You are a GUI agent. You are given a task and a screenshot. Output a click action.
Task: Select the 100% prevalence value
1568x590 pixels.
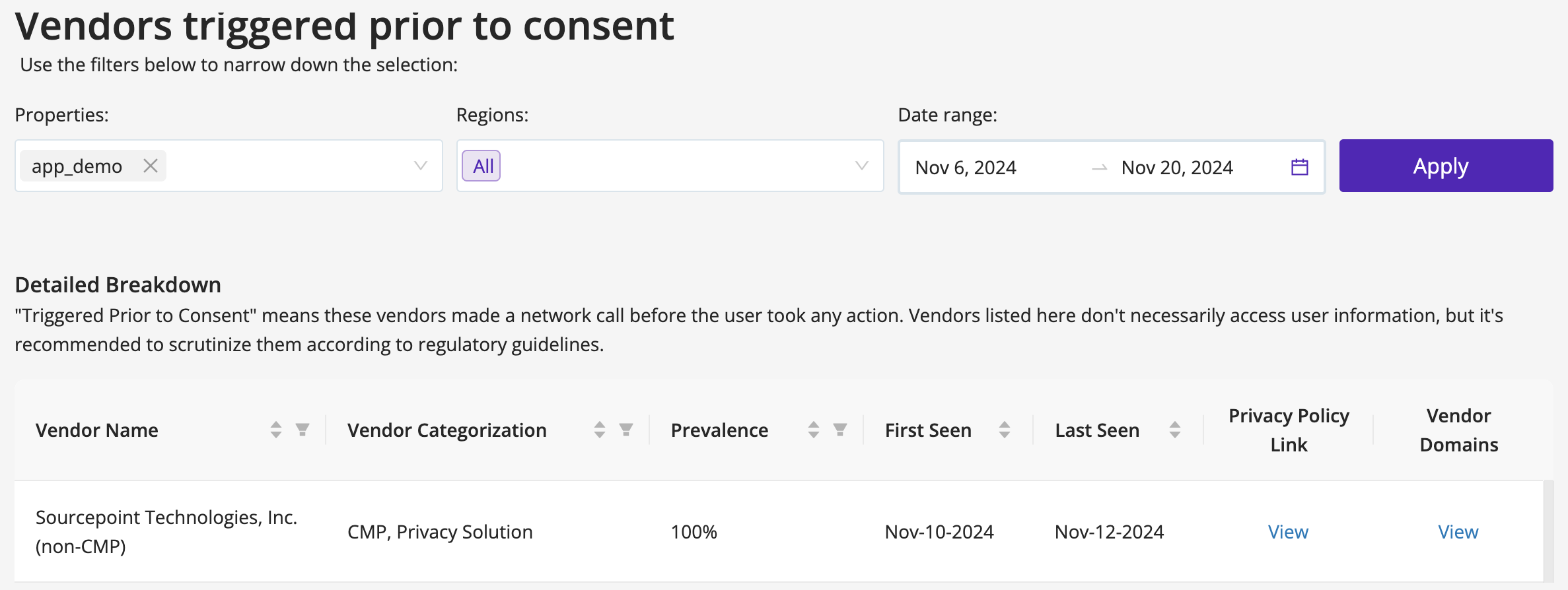tap(694, 532)
